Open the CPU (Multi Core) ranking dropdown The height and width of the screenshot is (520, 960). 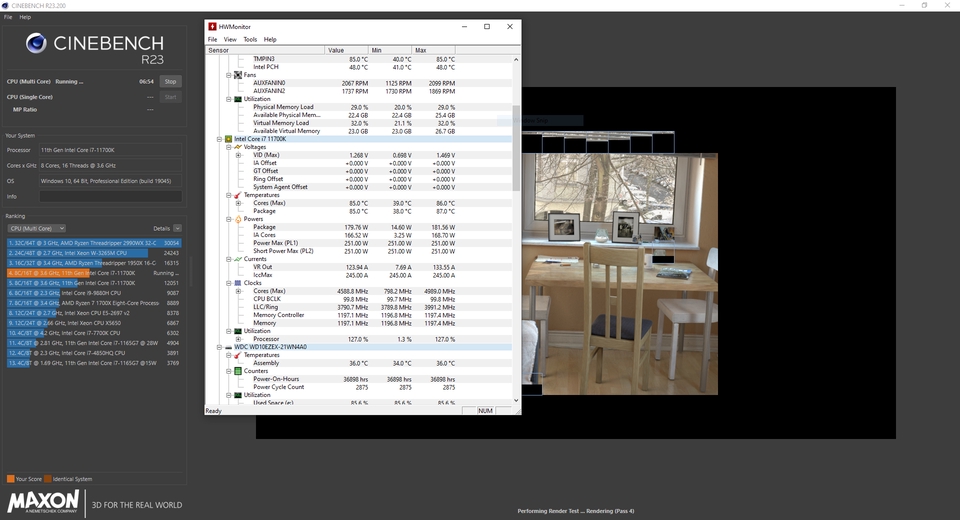[36, 229]
